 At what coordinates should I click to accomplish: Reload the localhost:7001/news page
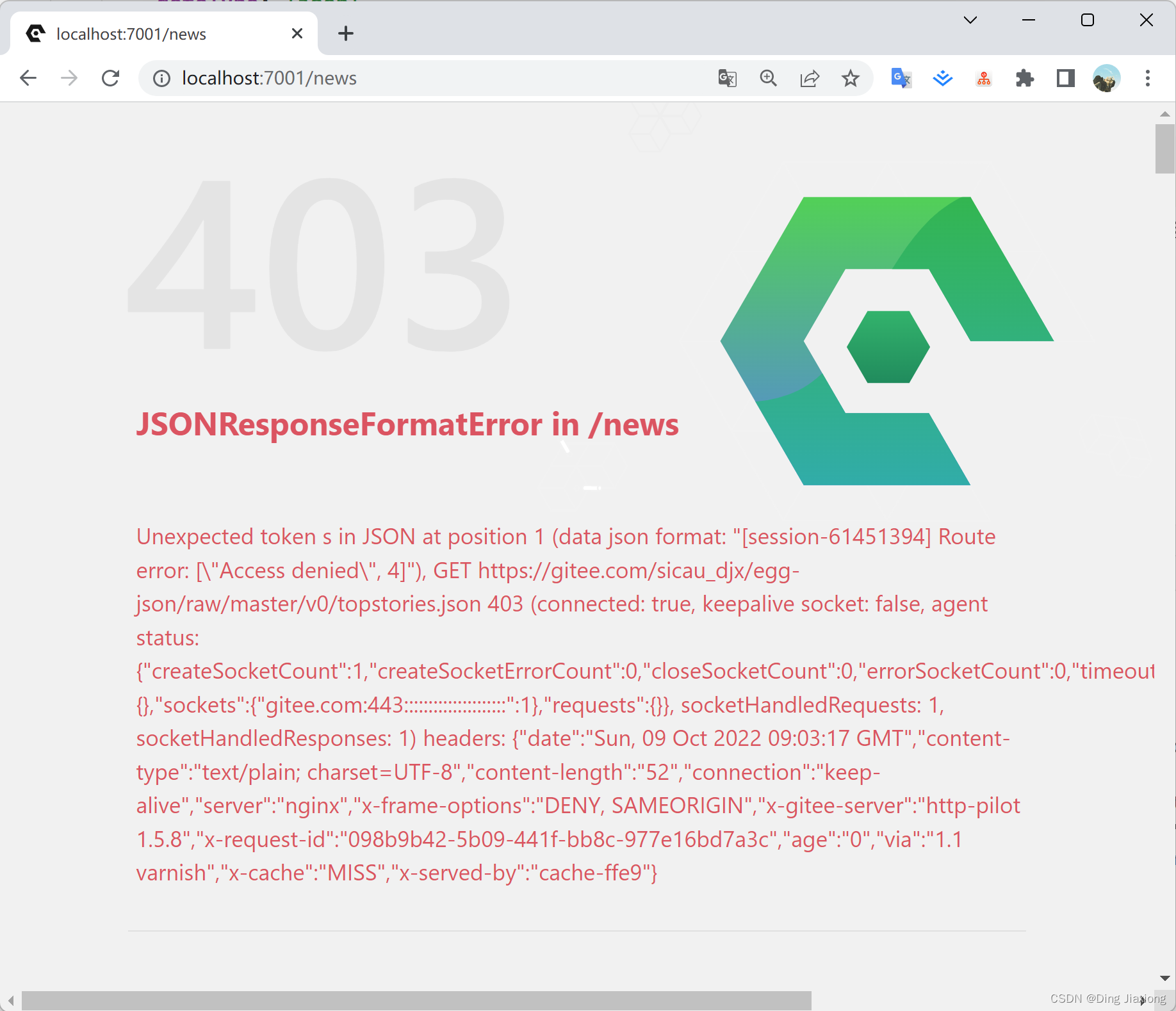coord(111,78)
